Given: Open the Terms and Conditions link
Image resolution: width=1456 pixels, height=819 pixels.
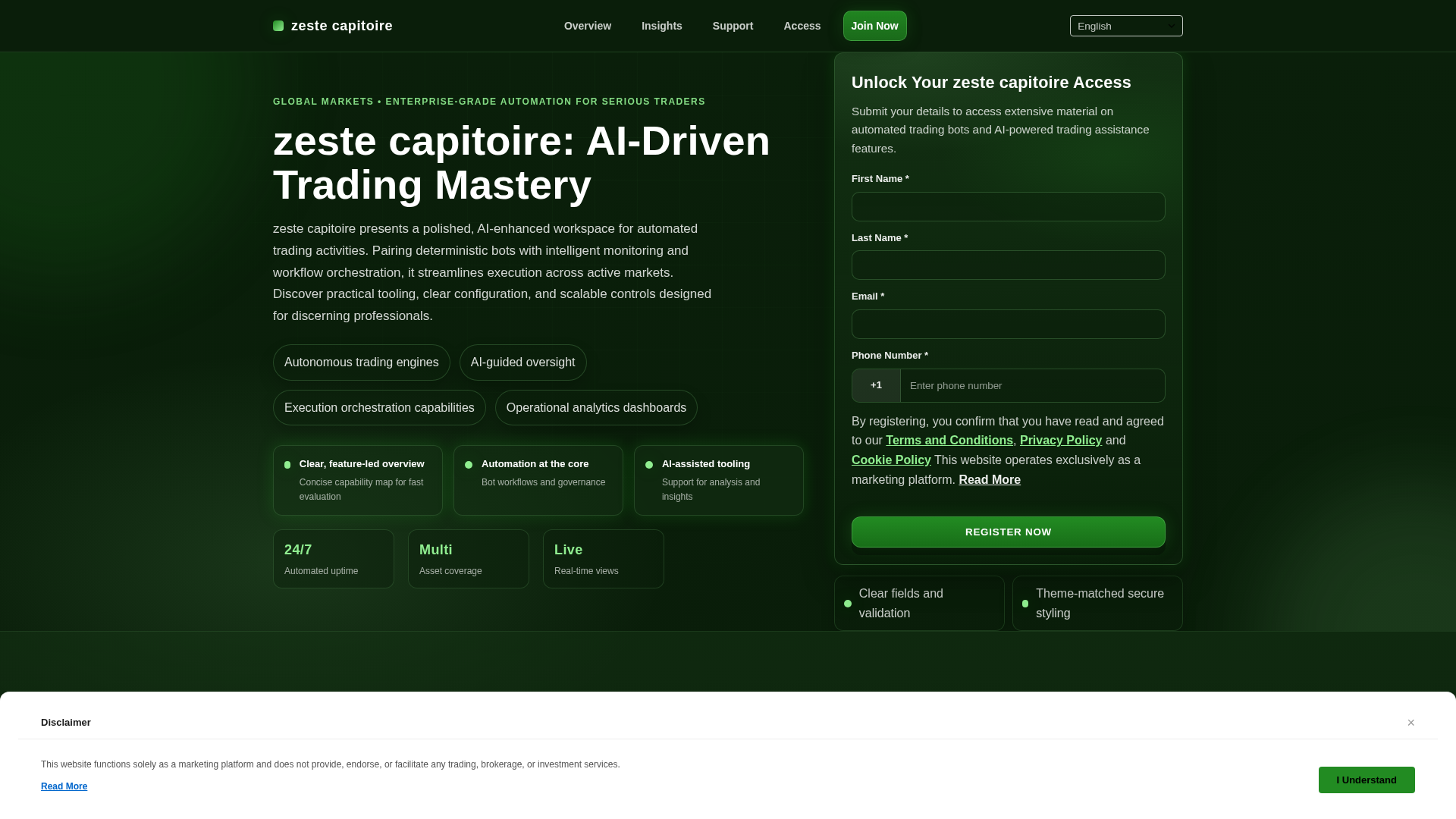Looking at the screenshot, I should pos(949,441).
